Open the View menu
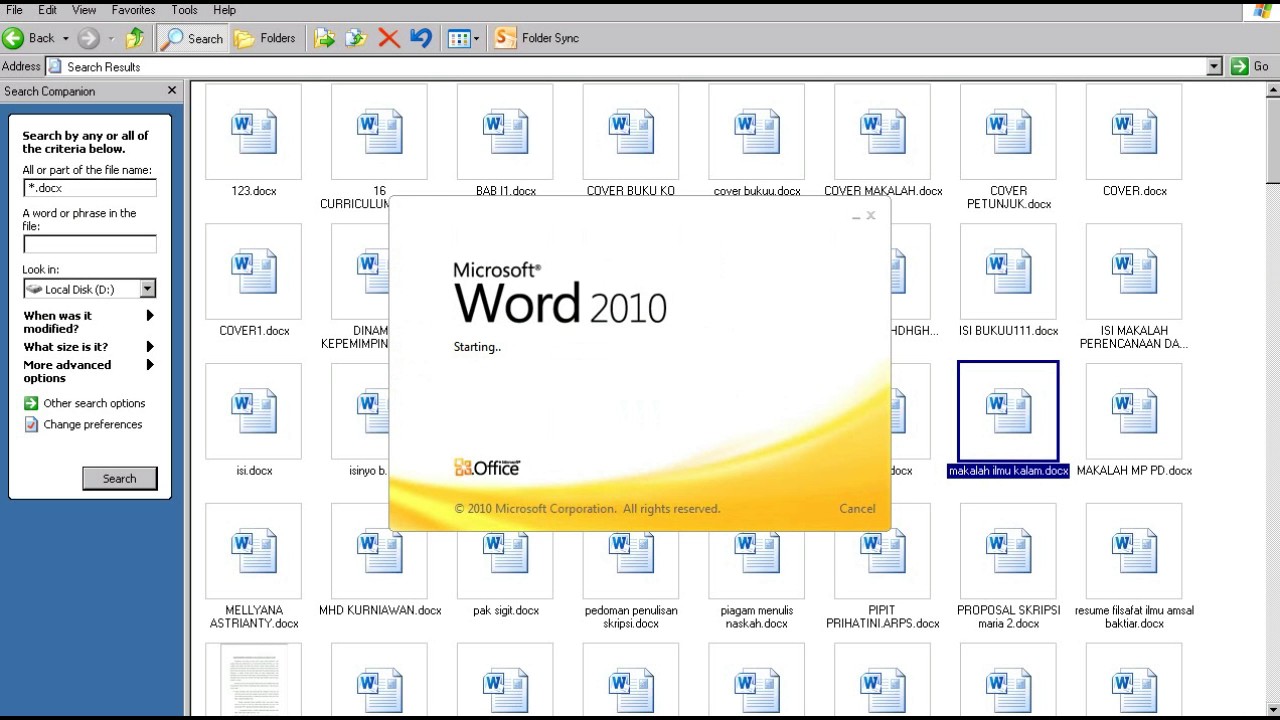Viewport: 1280px width, 720px height. coord(84,10)
